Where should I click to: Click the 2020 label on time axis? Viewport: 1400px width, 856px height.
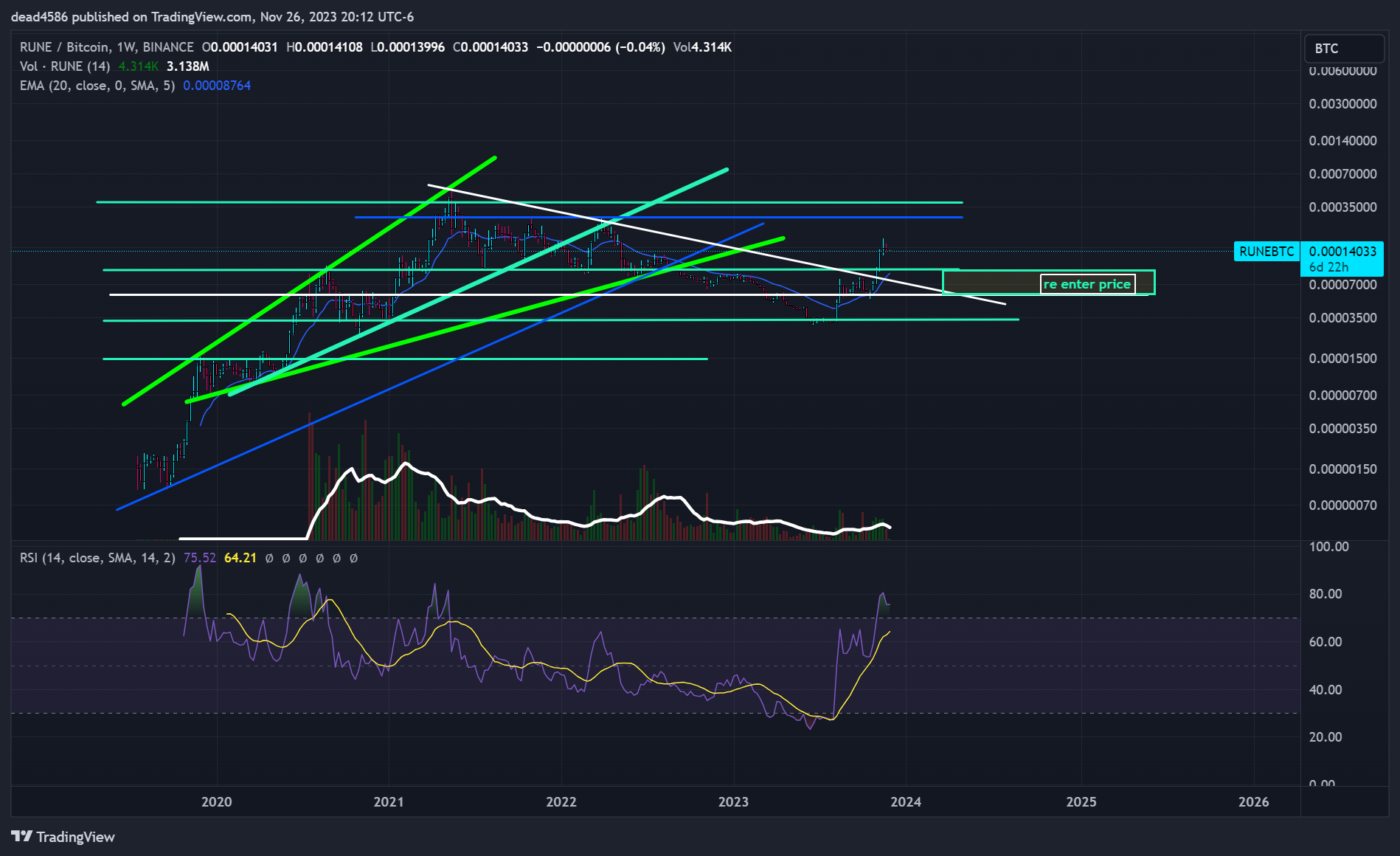pyautogui.click(x=217, y=802)
